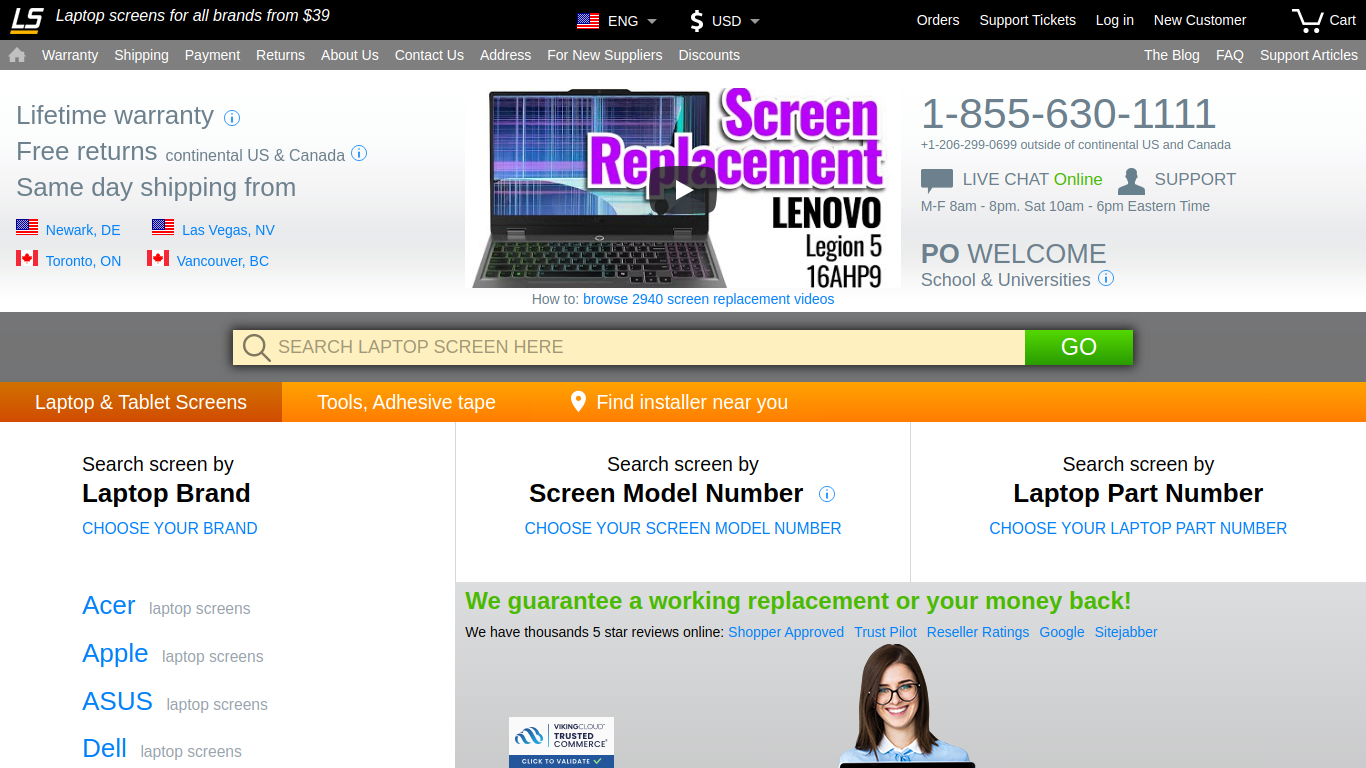Open Google reviews link
The width and height of the screenshot is (1366, 768).
point(1062,632)
